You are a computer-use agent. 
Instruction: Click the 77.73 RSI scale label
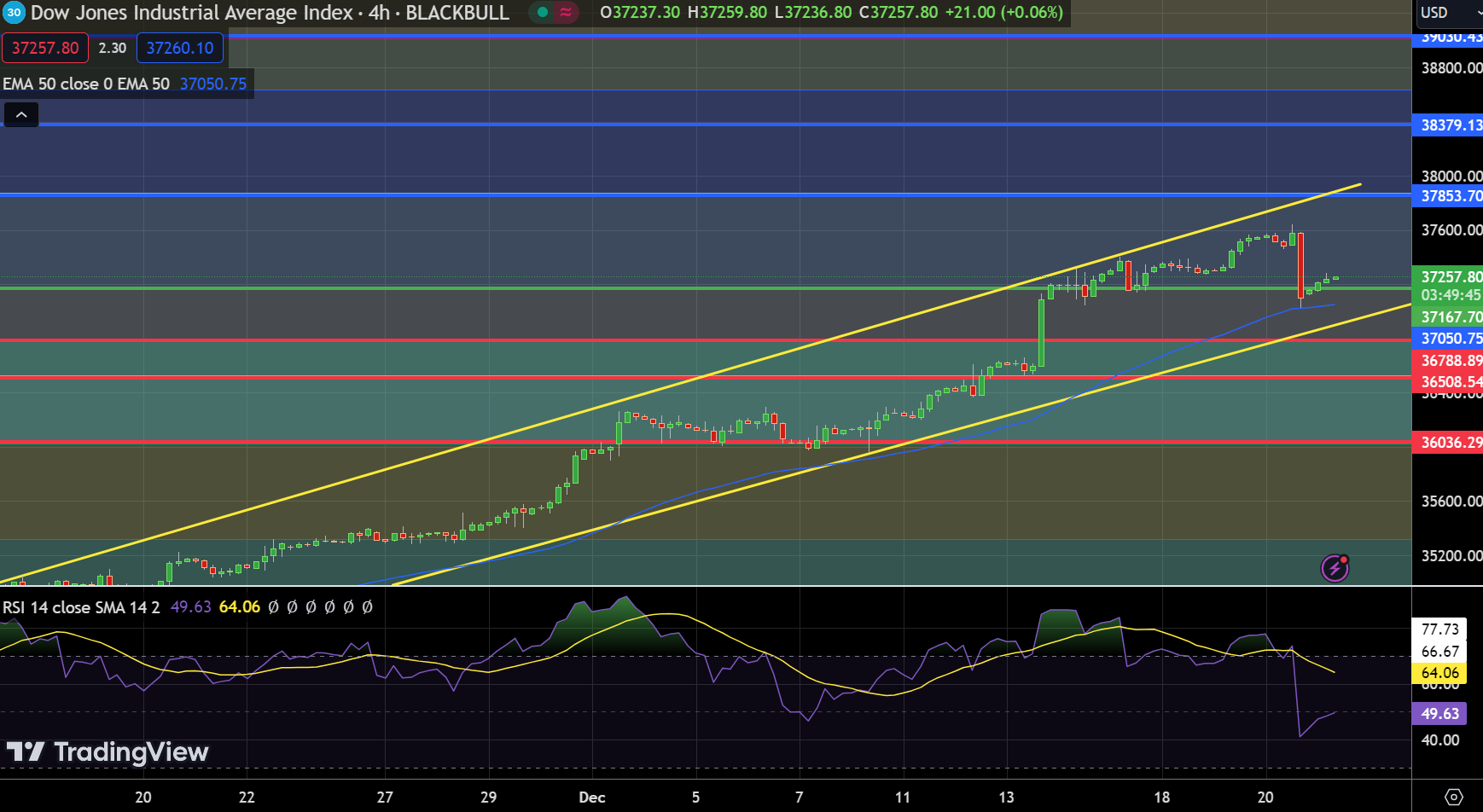click(1440, 629)
